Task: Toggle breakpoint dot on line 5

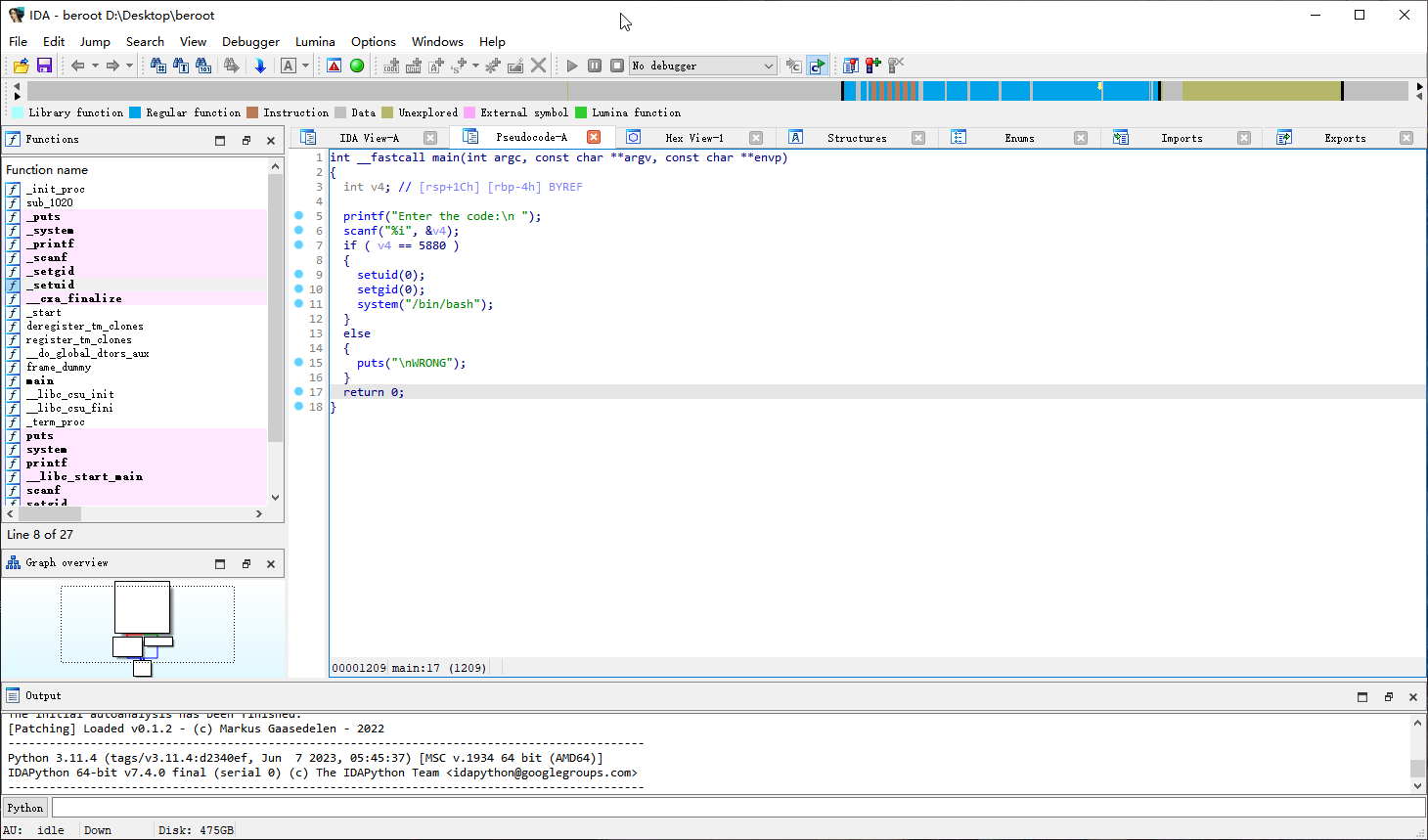Action: (x=298, y=216)
